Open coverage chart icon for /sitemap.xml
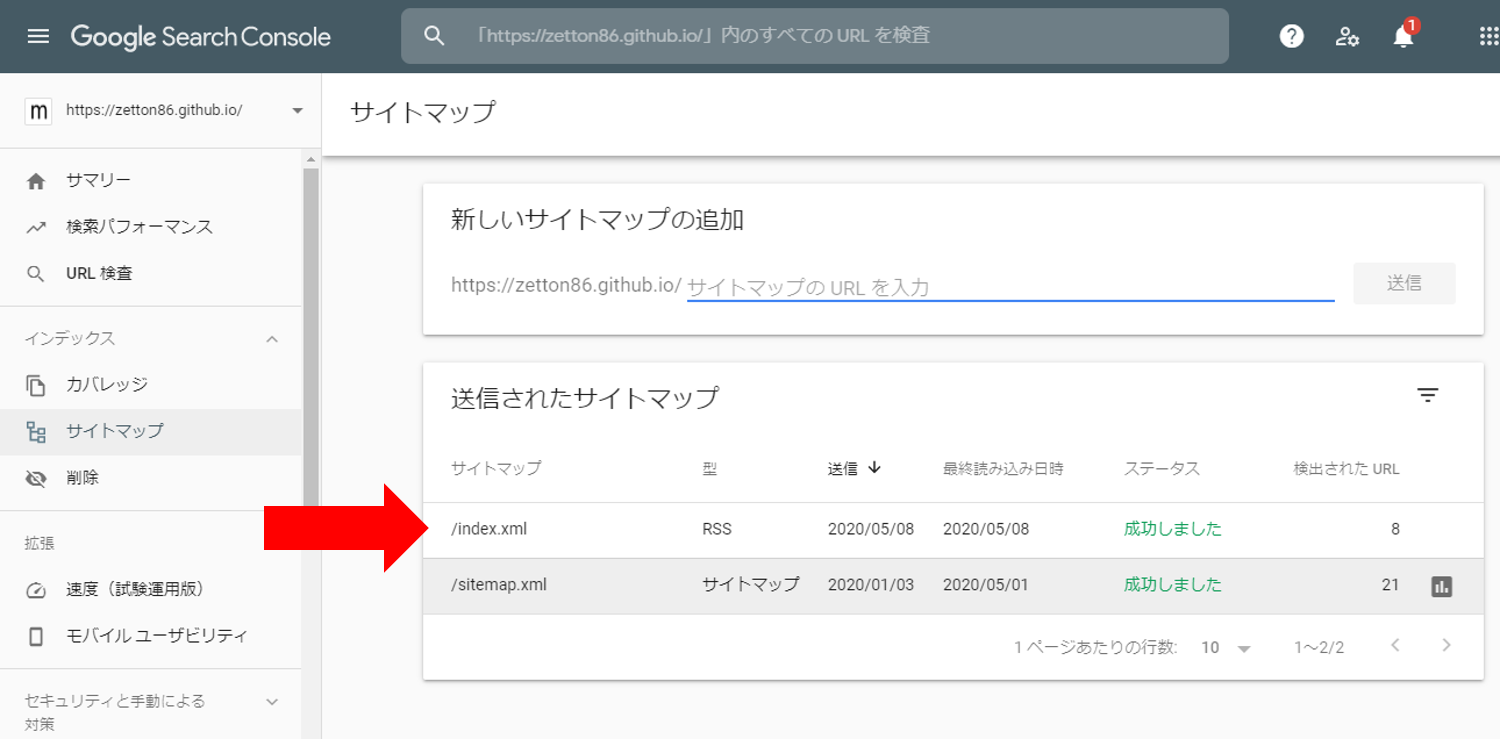The image size is (1500, 739). (x=1441, y=586)
